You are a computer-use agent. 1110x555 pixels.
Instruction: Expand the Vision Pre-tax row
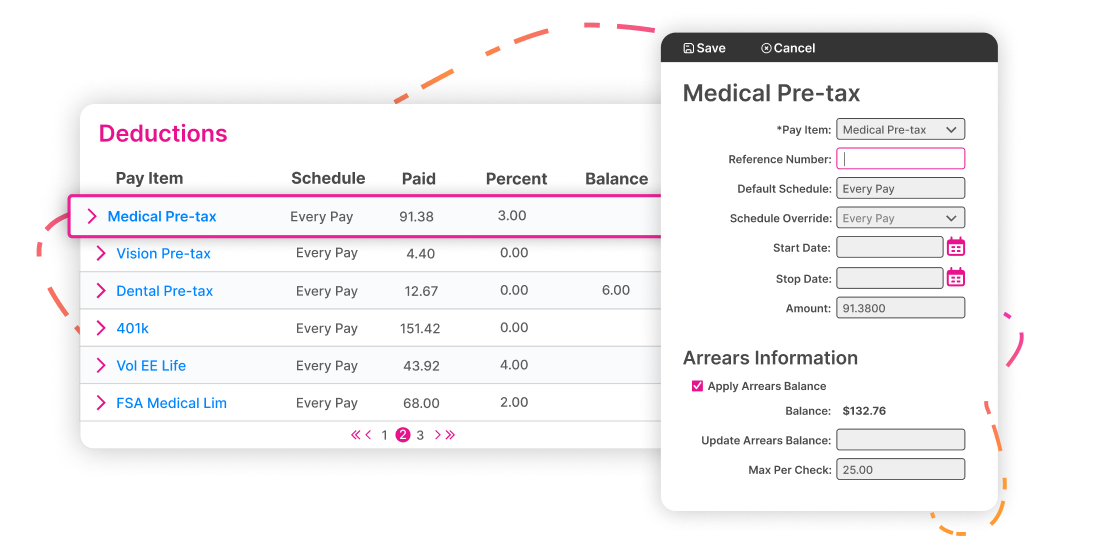point(101,253)
